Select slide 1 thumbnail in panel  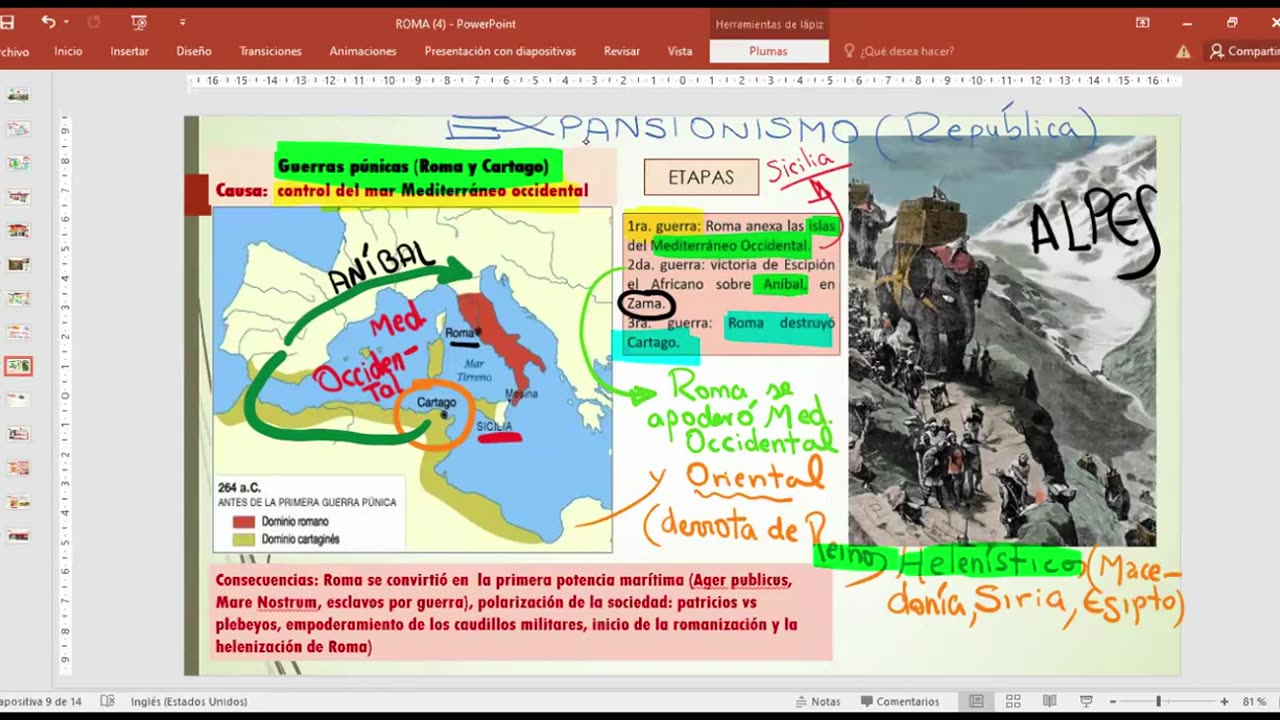(18, 95)
